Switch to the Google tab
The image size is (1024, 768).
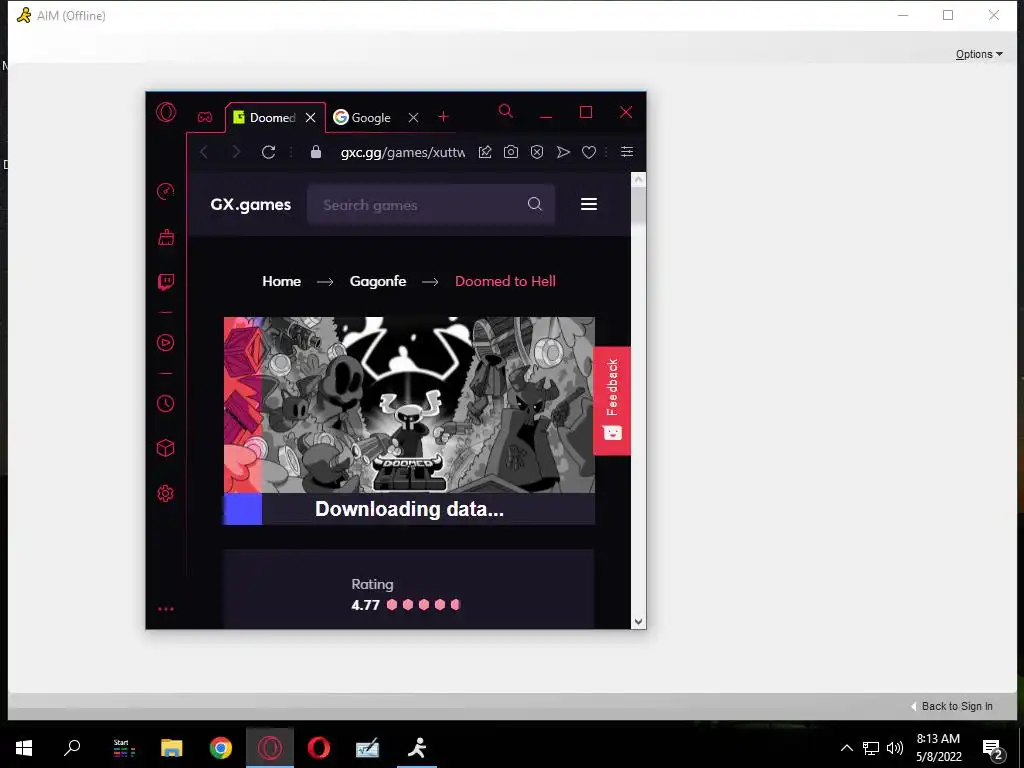point(370,118)
